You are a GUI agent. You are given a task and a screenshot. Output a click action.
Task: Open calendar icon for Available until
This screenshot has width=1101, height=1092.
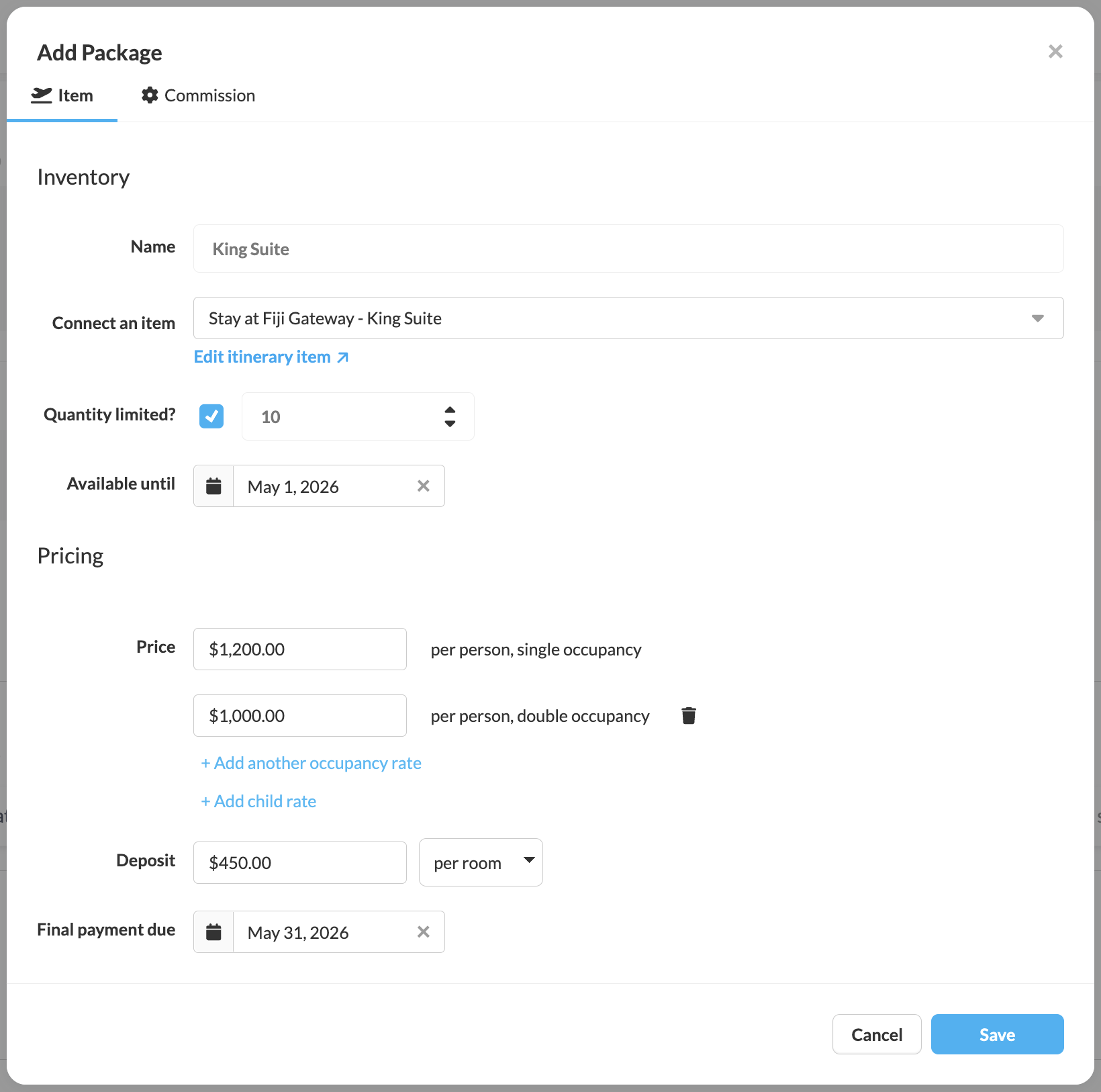tap(213, 486)
